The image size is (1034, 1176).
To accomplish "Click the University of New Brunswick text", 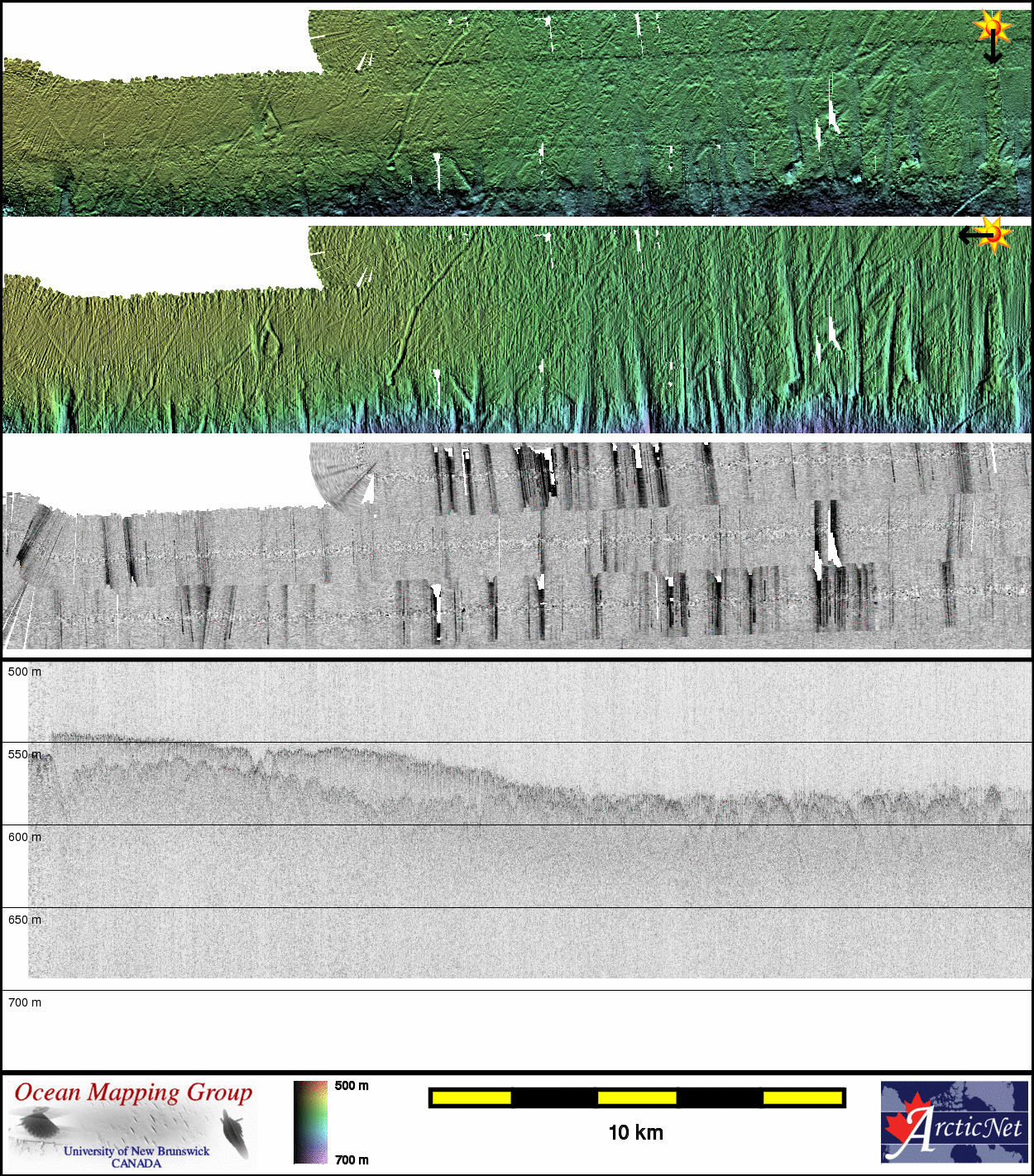I will coord(136,1150).
